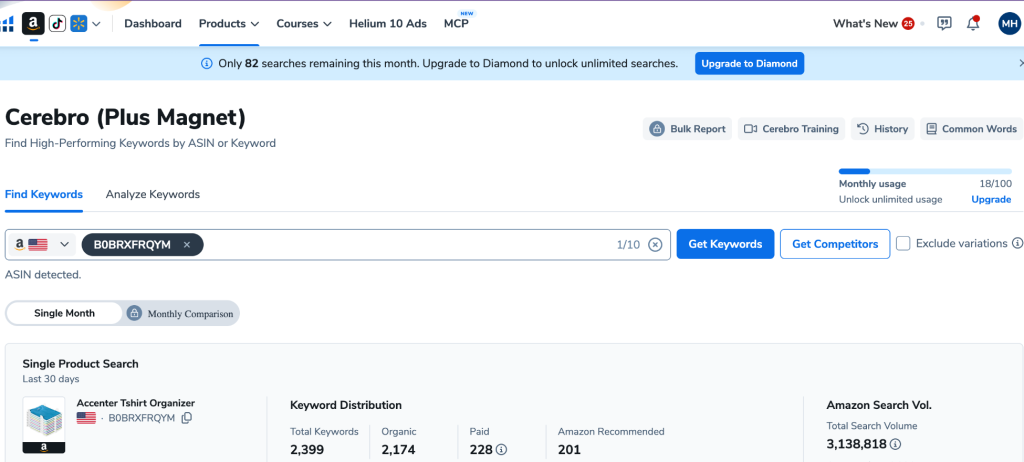The image size is (1024, 462).
Task: Open the feedback chat icon
Action: tap(944, 24)
